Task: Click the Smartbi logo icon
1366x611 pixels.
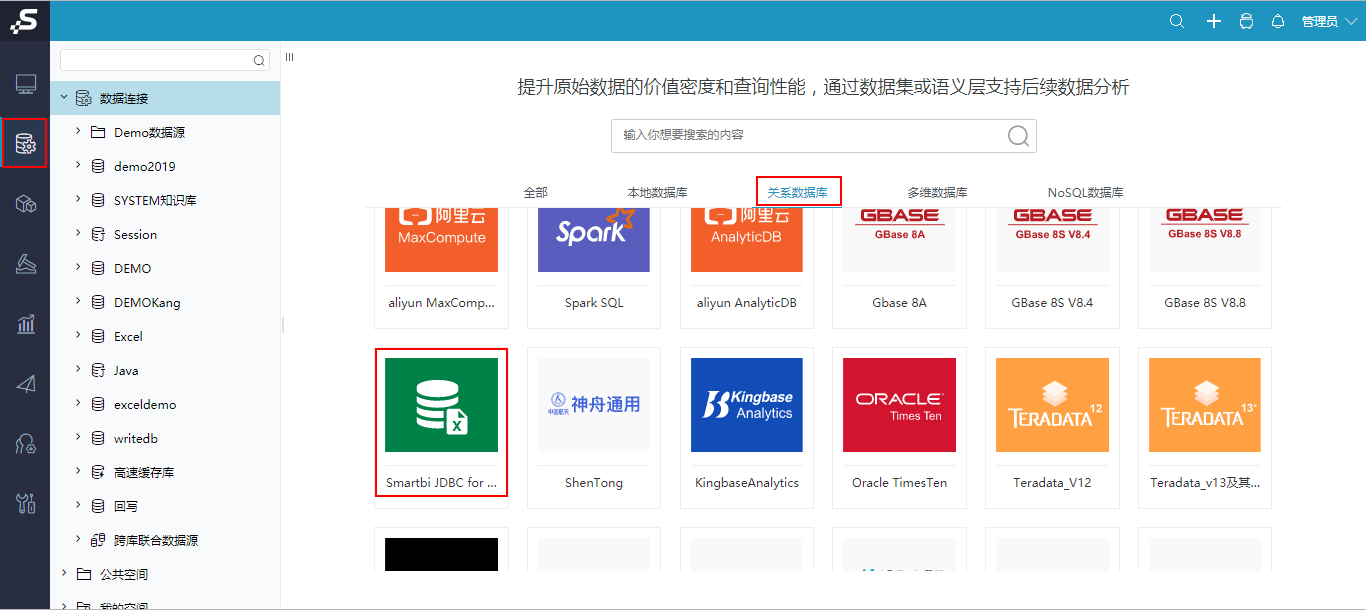Action: pos(24,21)
